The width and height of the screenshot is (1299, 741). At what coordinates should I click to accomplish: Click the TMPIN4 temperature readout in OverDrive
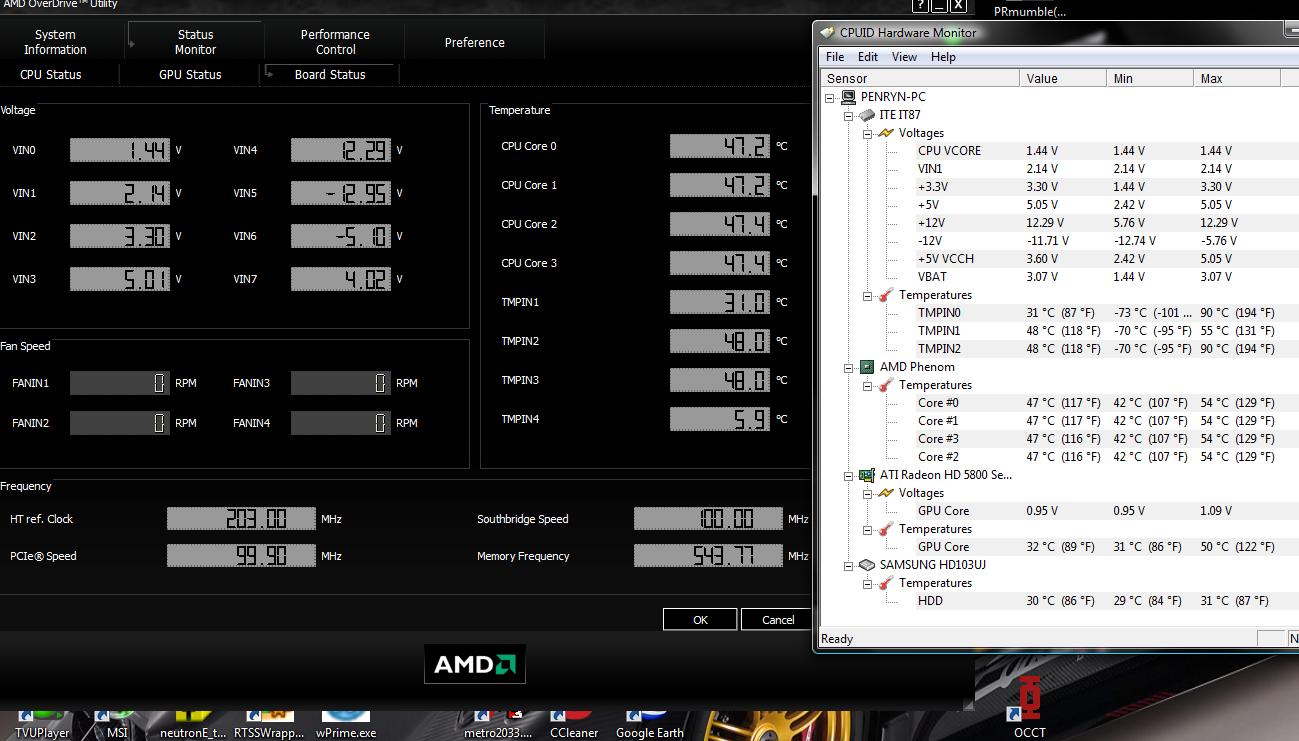coord(720,419)
